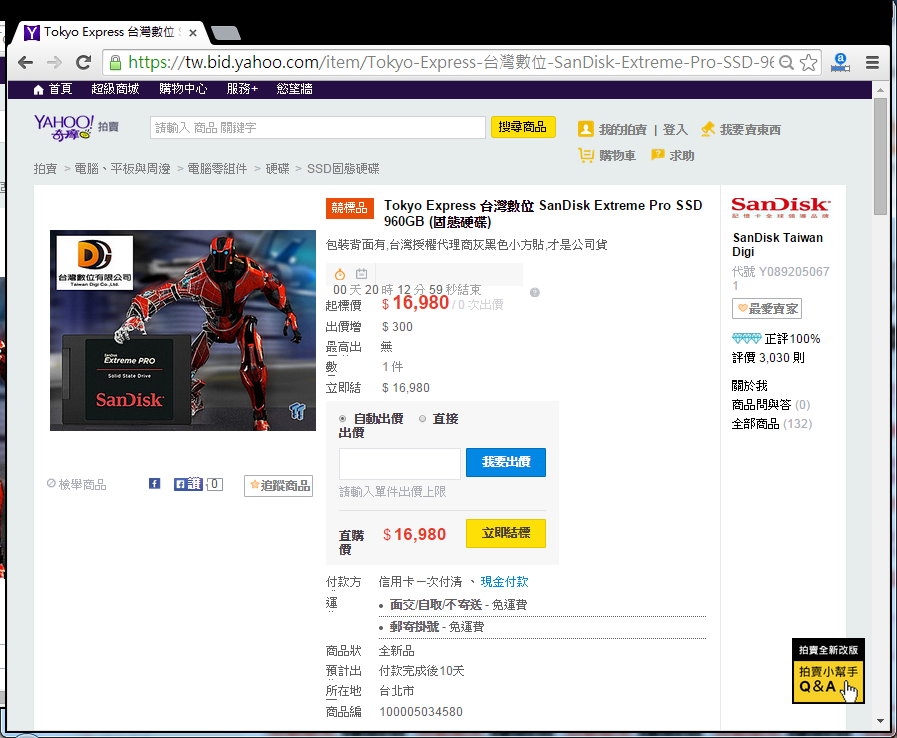Focus the product keyword search field

(317, 128)
